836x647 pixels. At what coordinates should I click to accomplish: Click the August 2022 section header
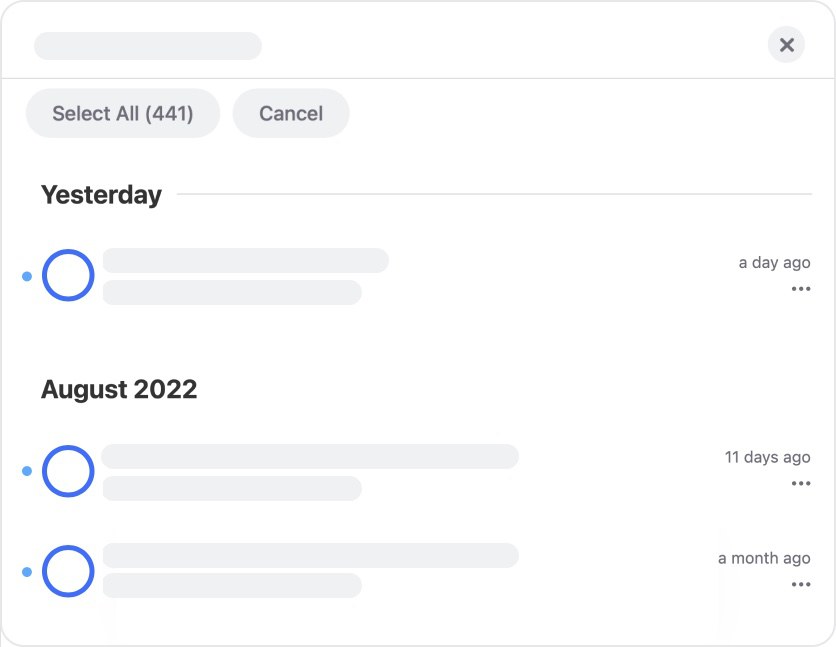[119, 389]
